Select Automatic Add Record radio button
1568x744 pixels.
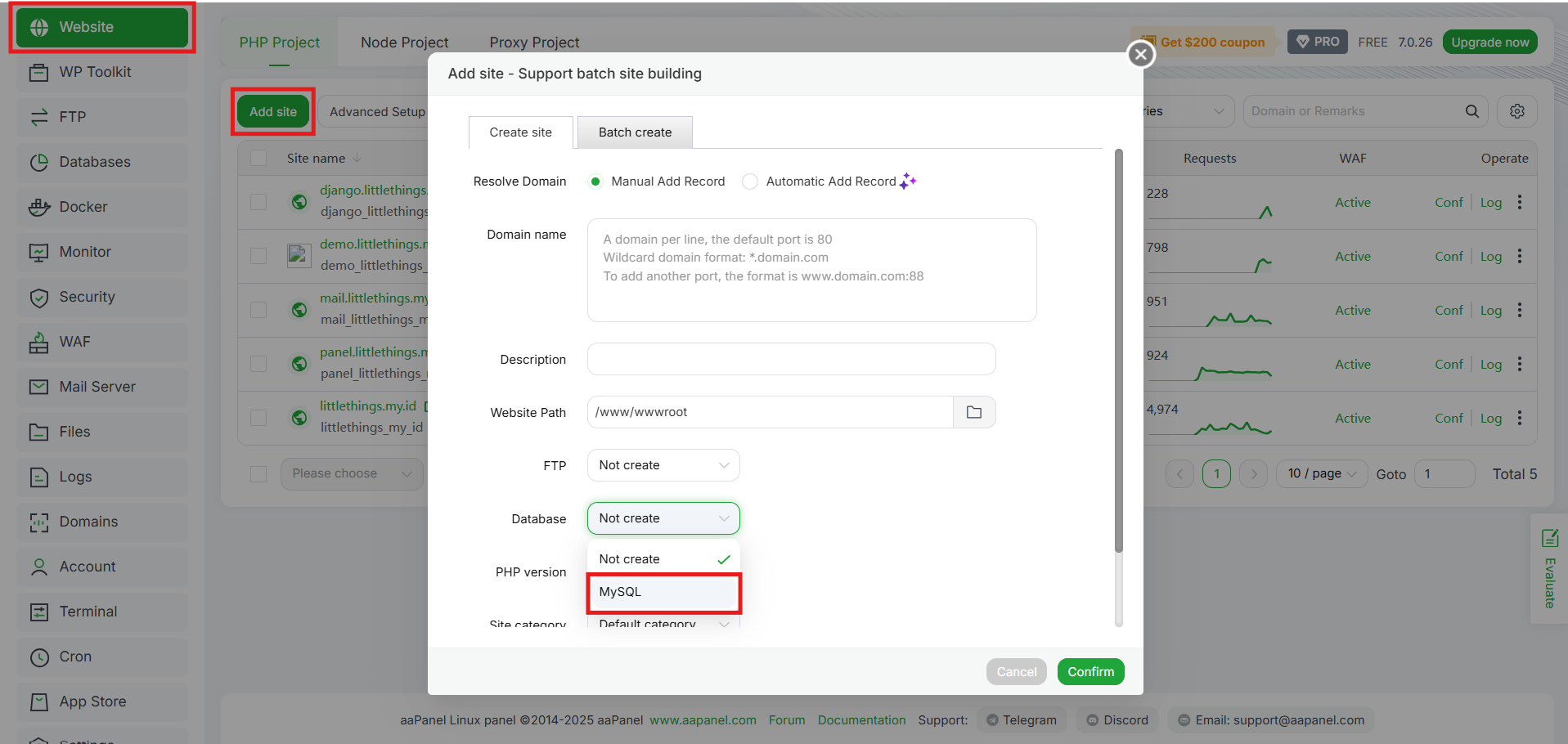tap(749, 182)
